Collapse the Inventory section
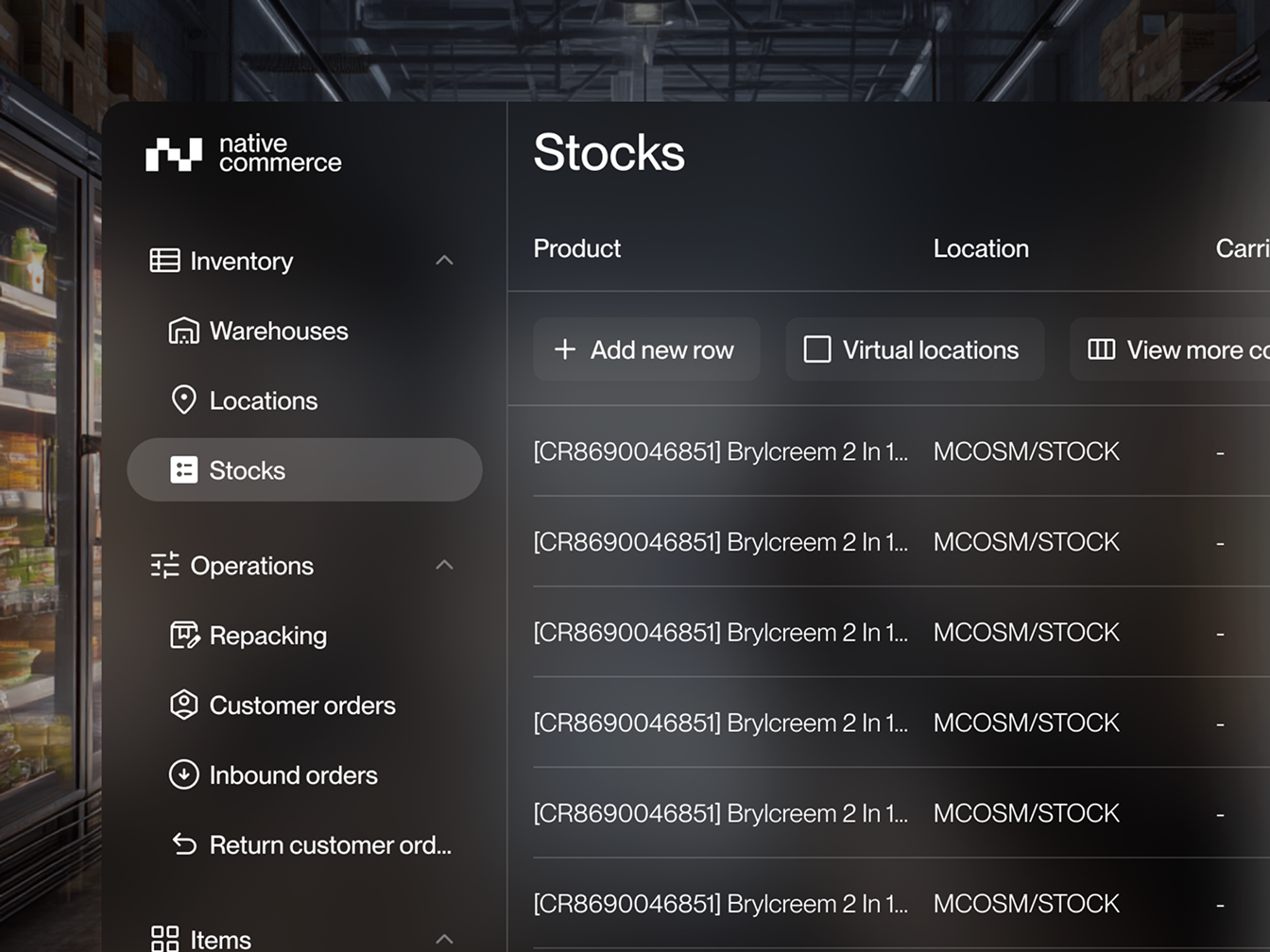The image size is (1270, 952). (444, 260)
